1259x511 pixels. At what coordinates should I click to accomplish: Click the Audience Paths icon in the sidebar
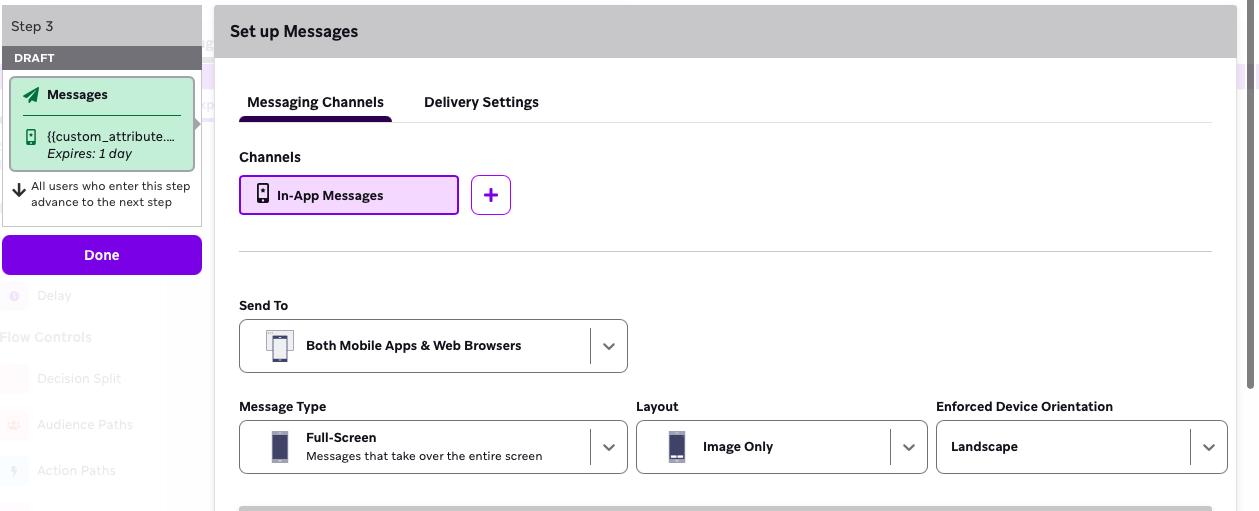point(15,425)
